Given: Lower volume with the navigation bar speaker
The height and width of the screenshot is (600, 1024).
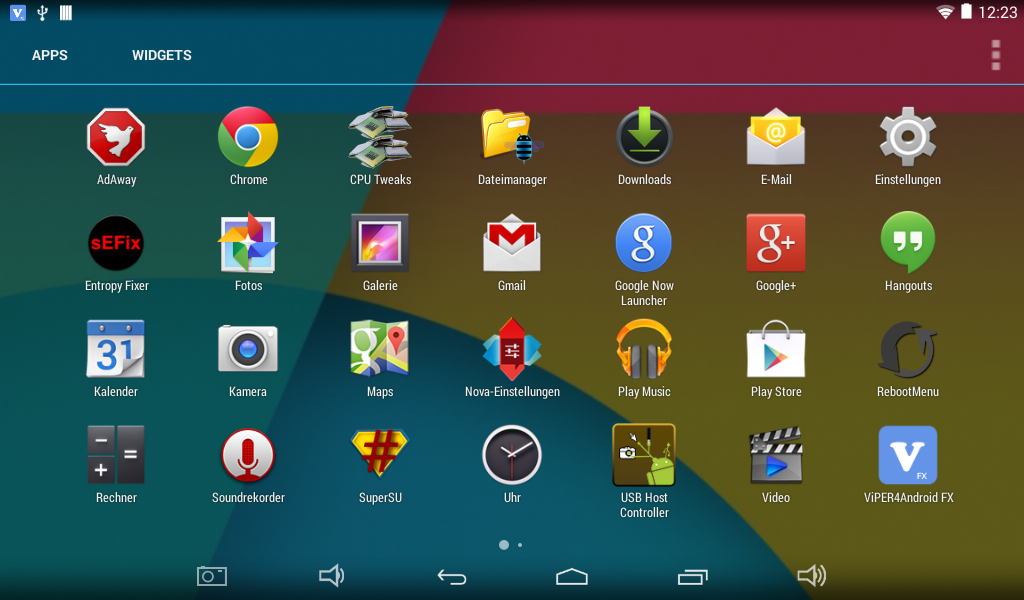Looking at the screenshot, I should (331, 575).
